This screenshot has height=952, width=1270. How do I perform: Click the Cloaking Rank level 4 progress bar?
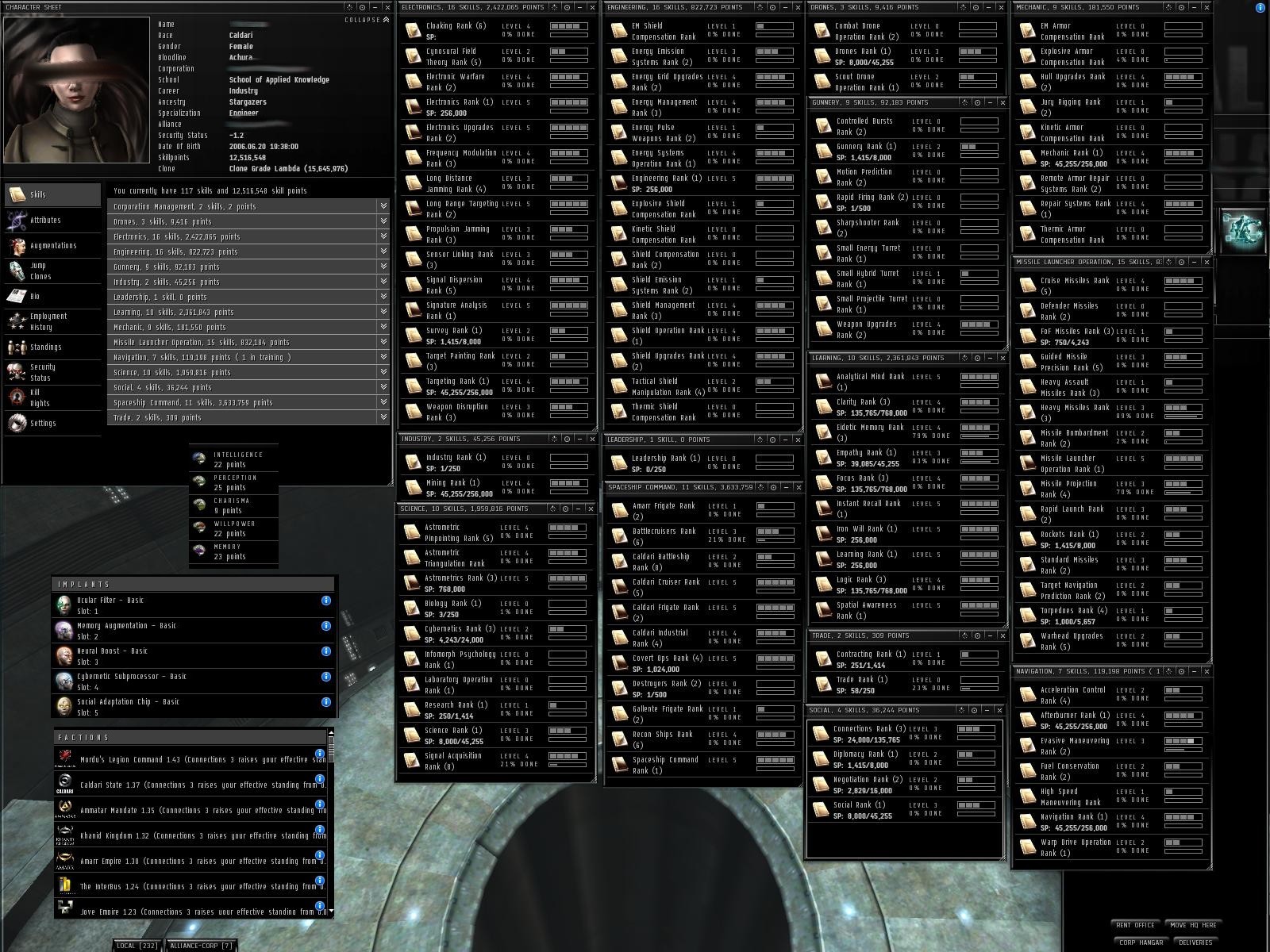[x=568, y=26]
